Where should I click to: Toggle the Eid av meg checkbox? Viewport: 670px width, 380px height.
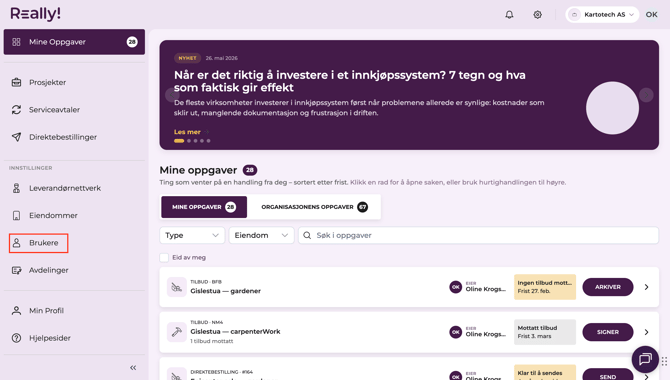(x=164, y=257)
